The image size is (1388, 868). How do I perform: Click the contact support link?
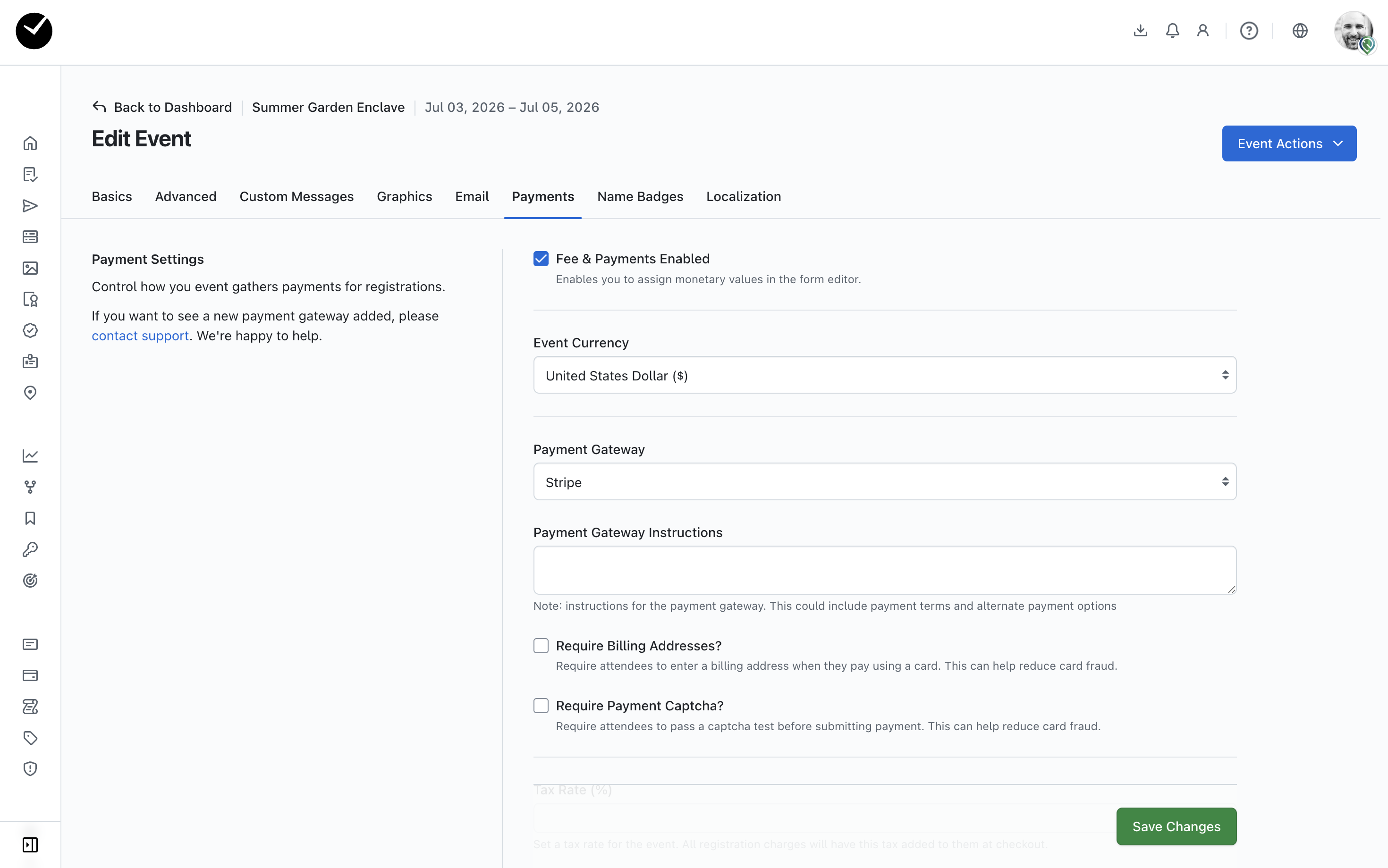point(140,336)
